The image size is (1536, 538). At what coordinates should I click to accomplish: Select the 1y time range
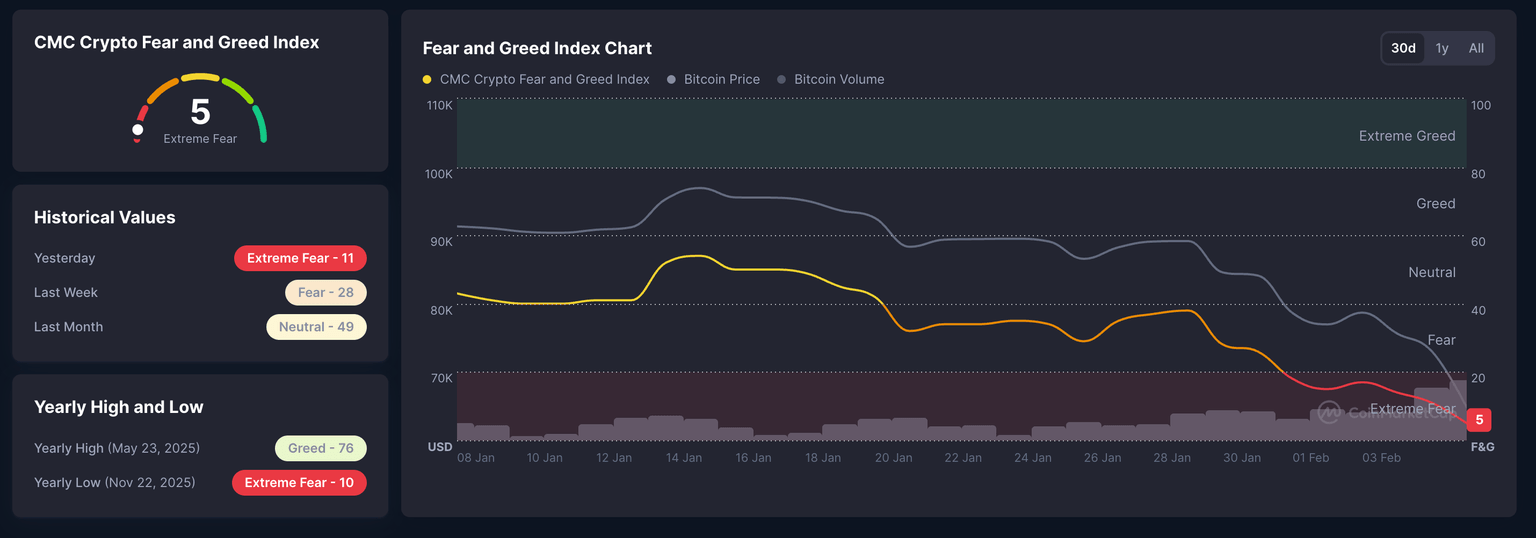1442,48
